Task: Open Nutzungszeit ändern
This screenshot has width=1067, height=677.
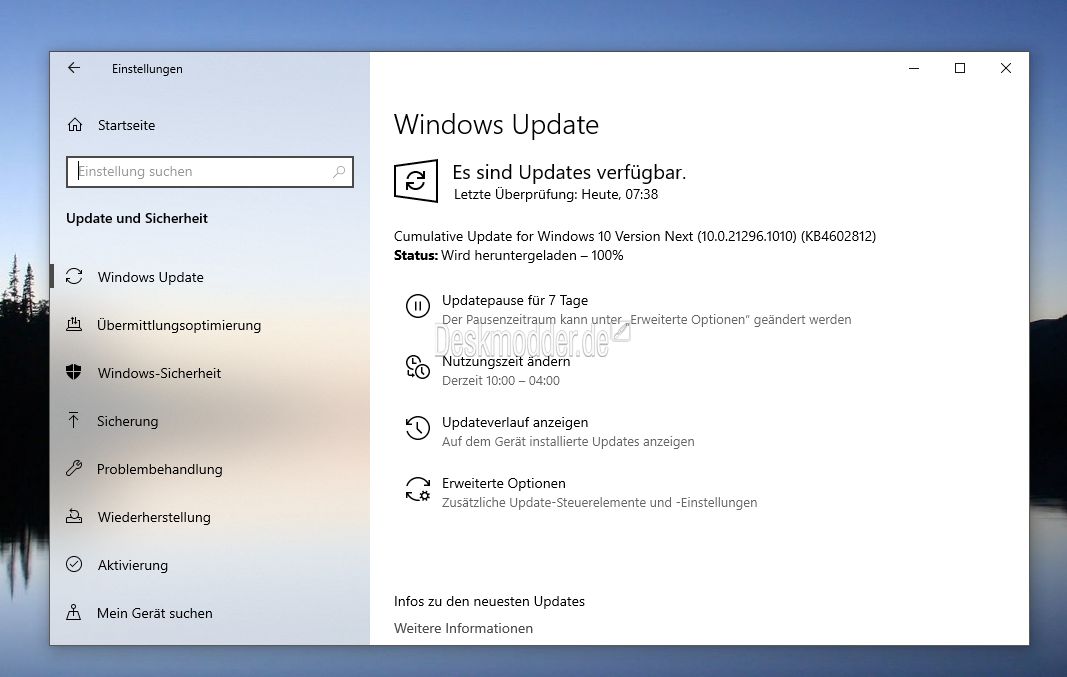Action: click(x=506, y=361)
